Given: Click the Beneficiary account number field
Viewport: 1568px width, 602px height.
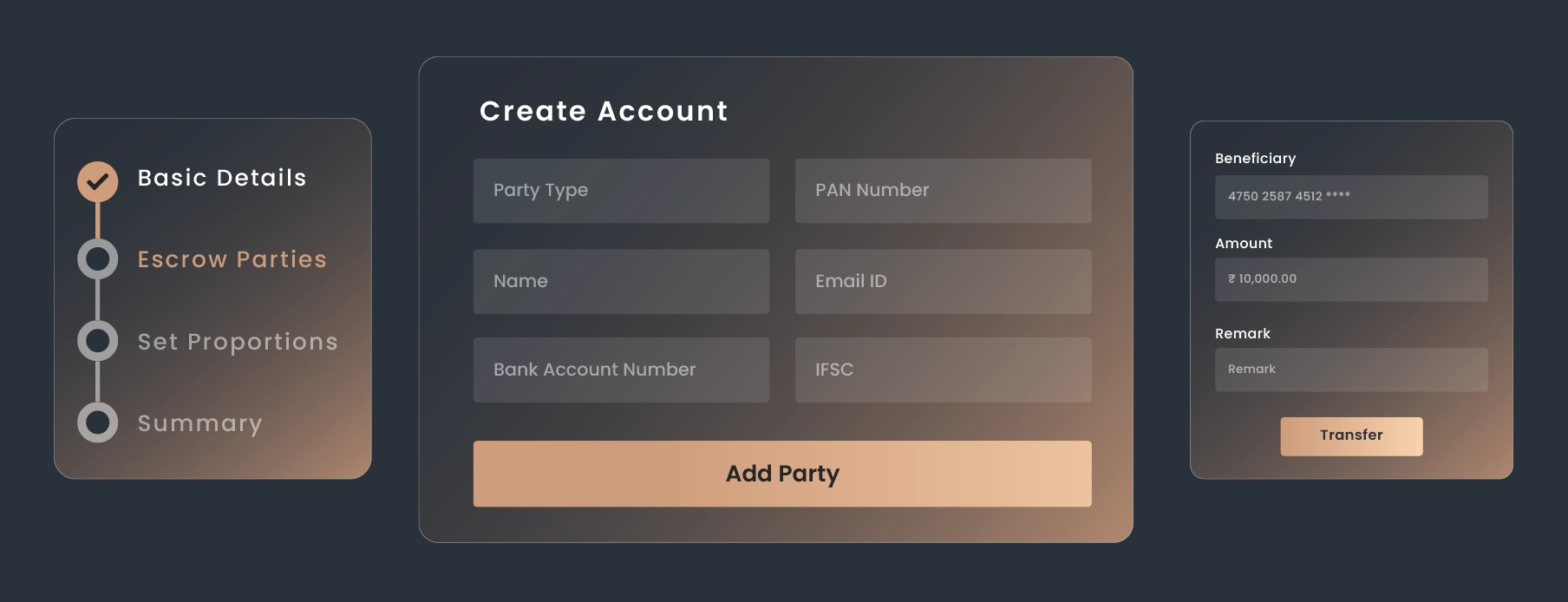Looking at the screenshot, I should click(1350, 197).
